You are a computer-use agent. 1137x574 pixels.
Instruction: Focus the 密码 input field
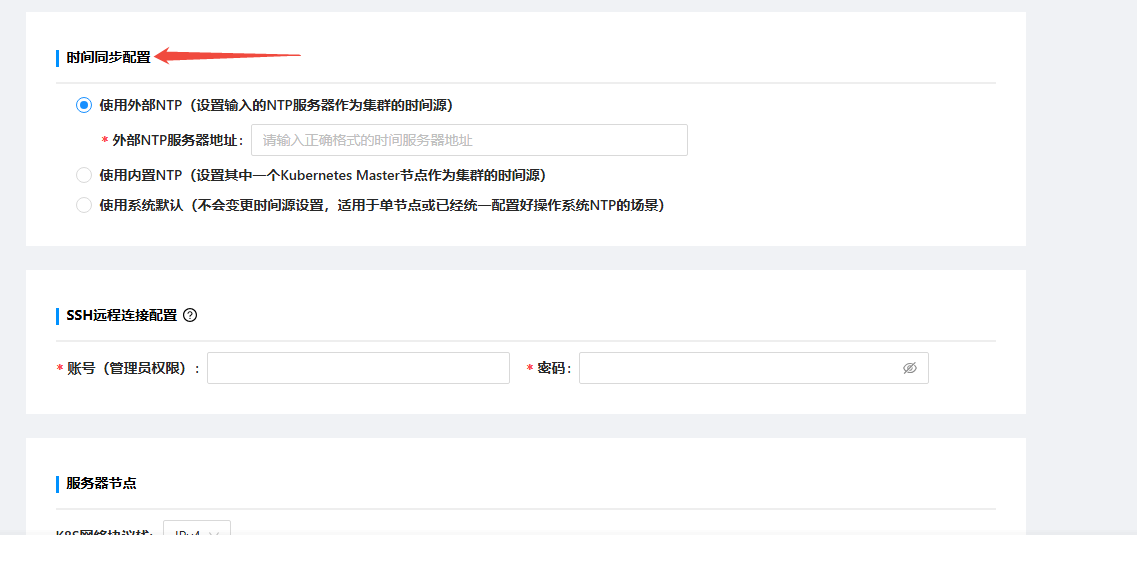753,368
